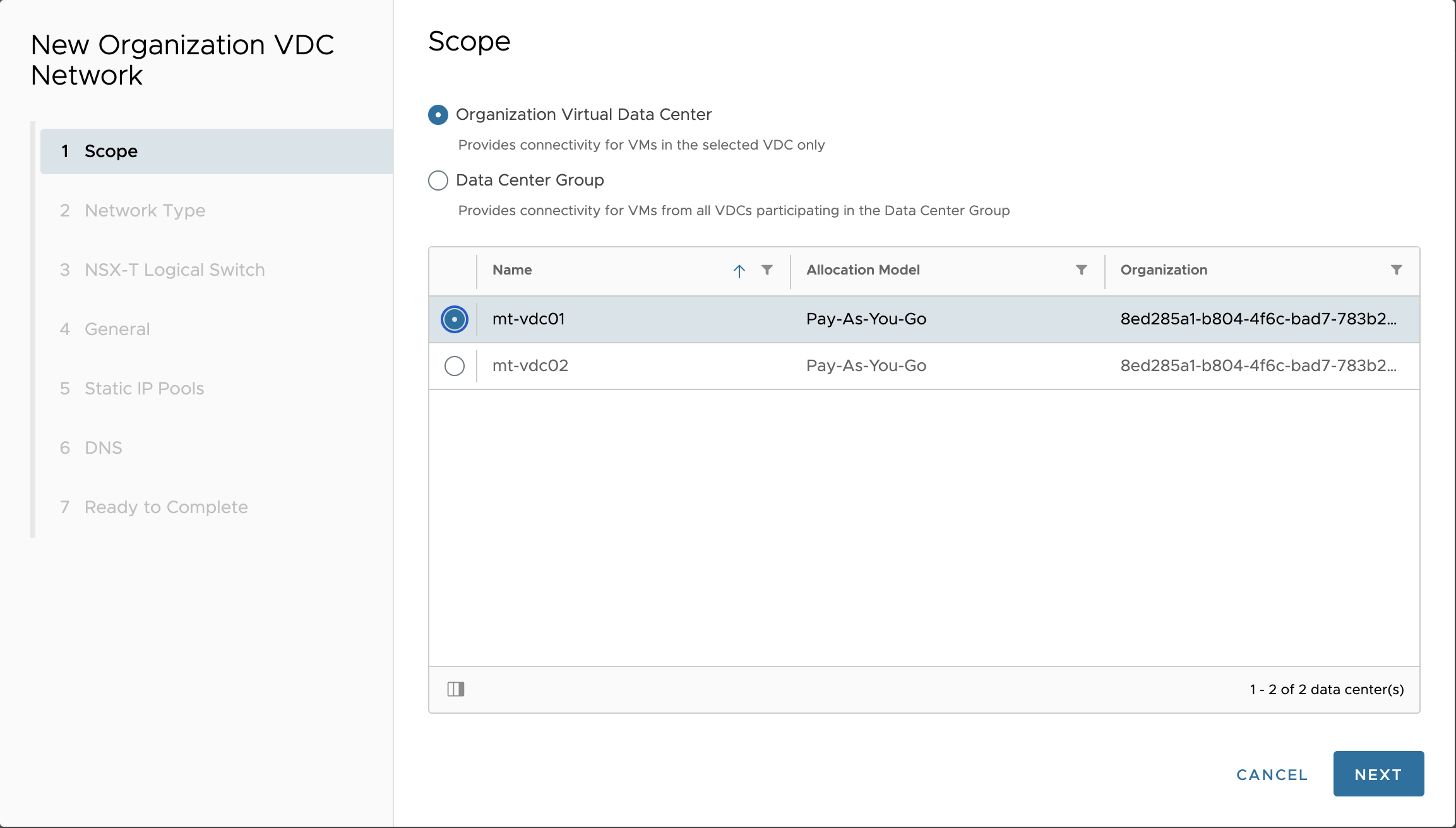Open the Static IP Pools step
This screenshot has height=828, width=1456.
[144, 389]
